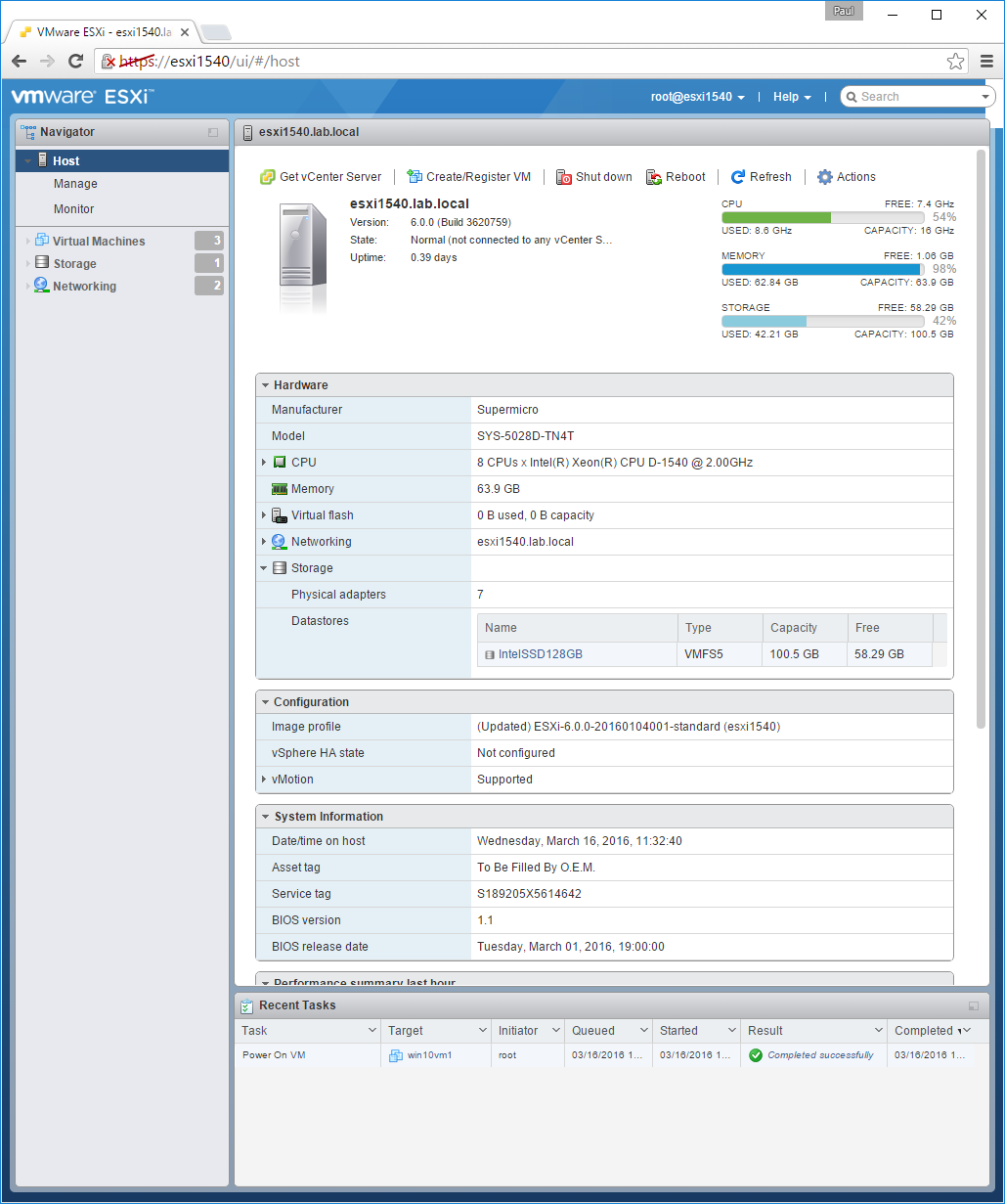
Task: Close the VMware ESXi browser tab
Action: (x=185, y=32)
